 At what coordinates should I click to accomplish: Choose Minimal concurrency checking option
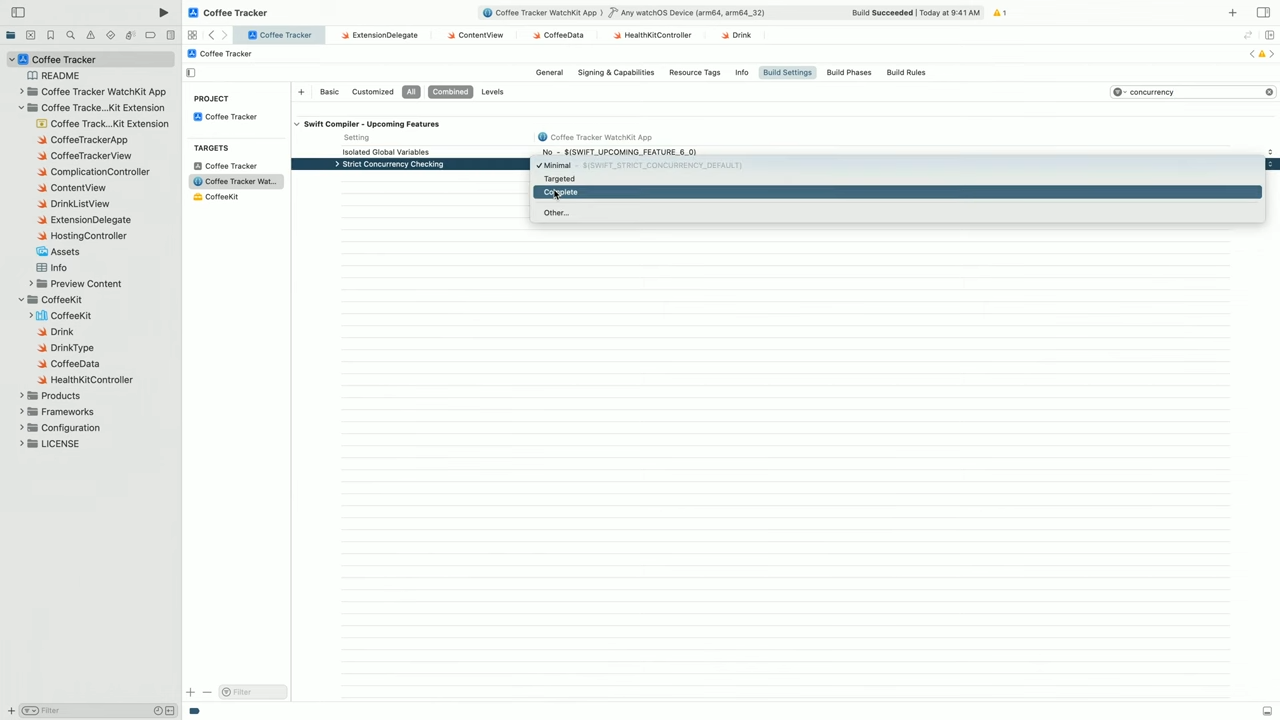(x=897, y=165)
